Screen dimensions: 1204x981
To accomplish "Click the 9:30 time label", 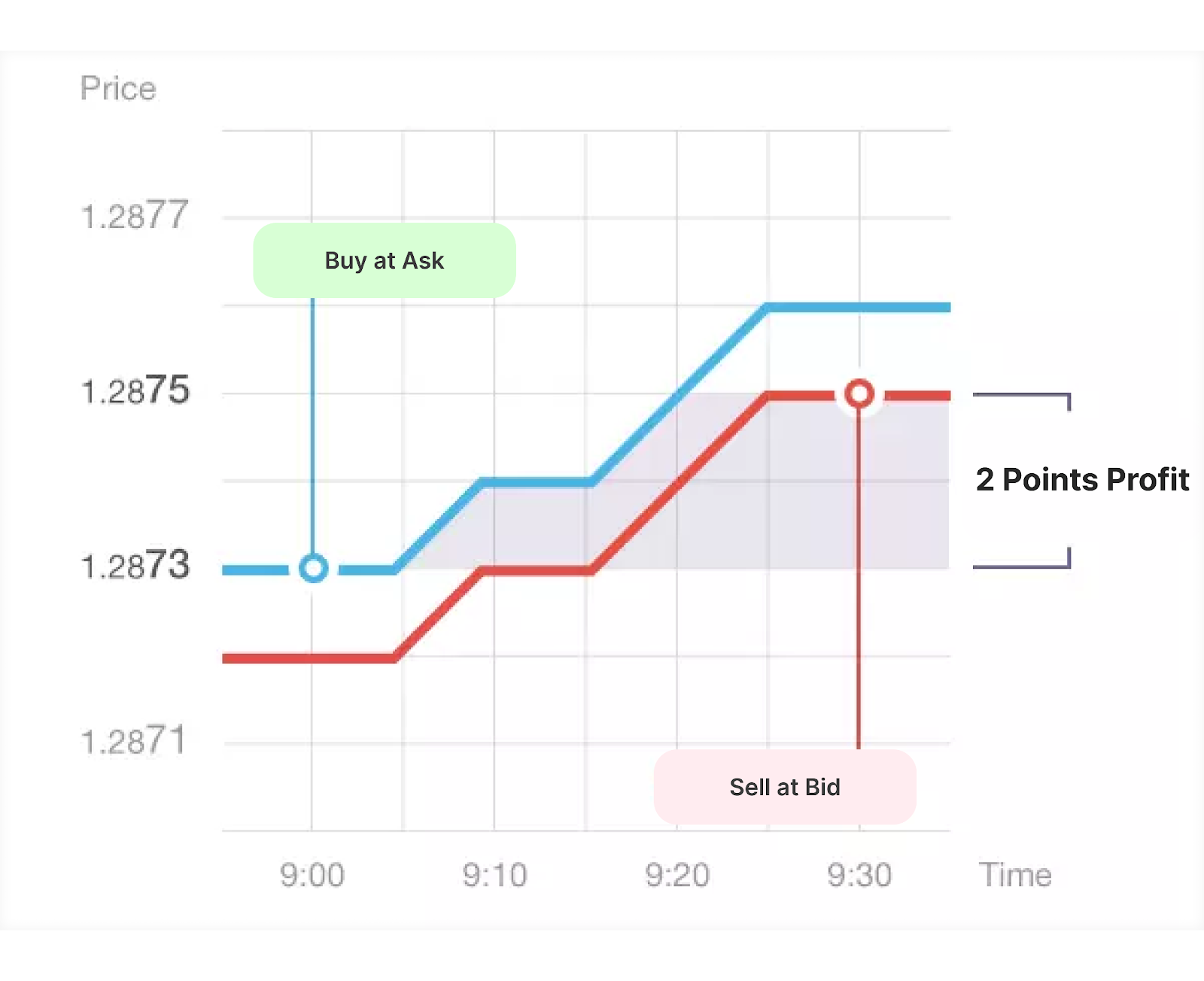I will pyautogui.click(x=859, y=875).
